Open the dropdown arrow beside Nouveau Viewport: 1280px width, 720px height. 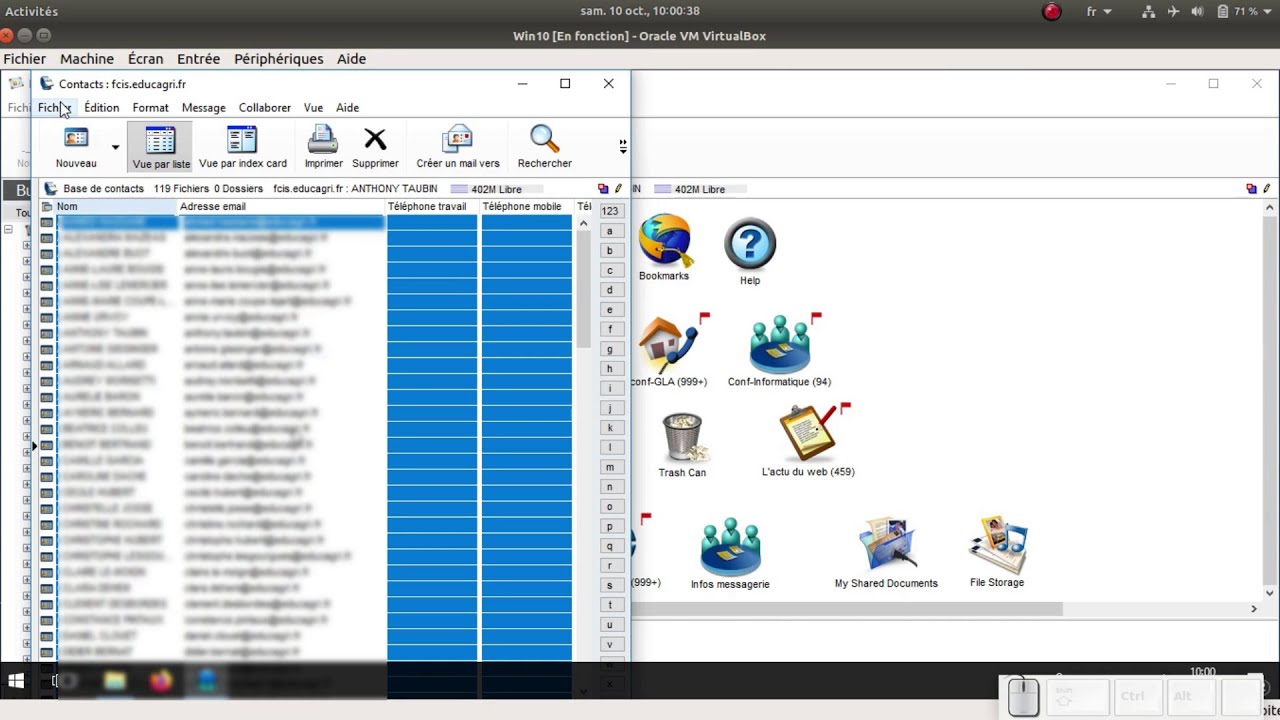[115, 148]
